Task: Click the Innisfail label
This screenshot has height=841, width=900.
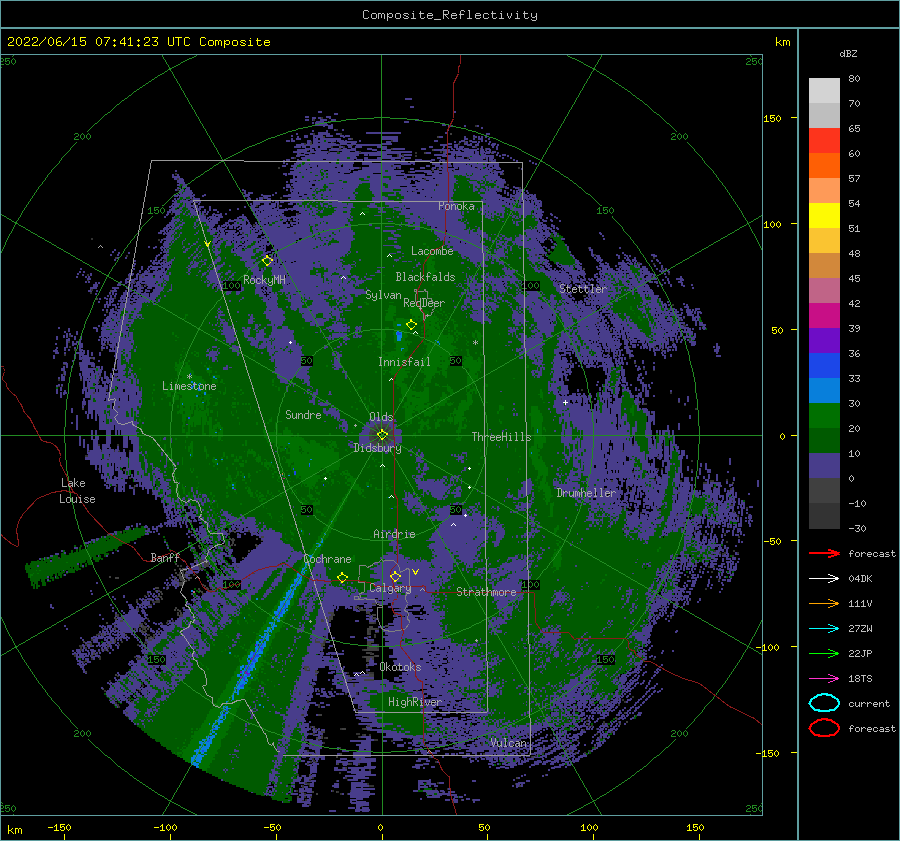Action: tap(404, 362)
